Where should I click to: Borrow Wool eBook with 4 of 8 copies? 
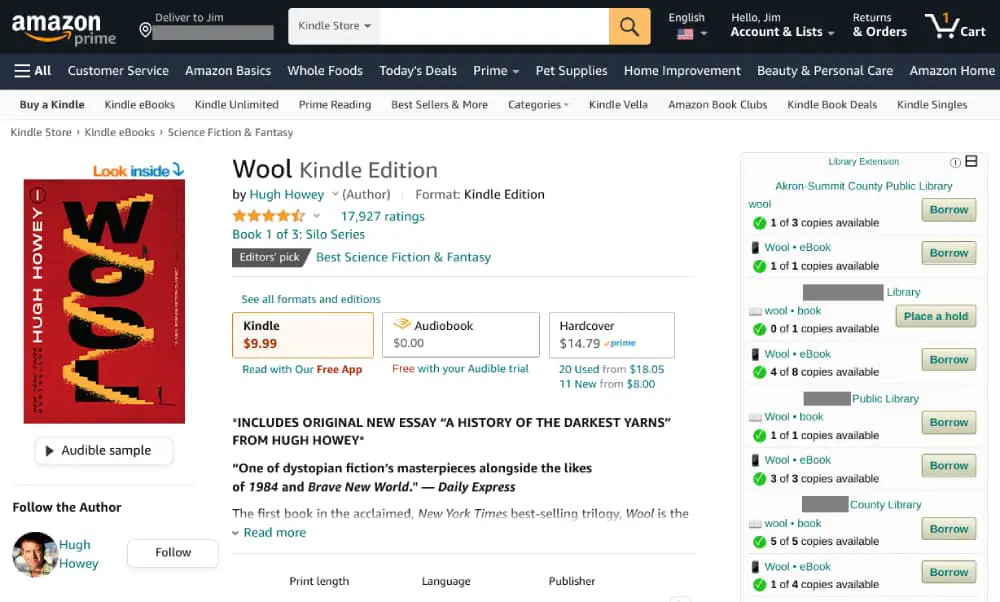pos(948,360)
